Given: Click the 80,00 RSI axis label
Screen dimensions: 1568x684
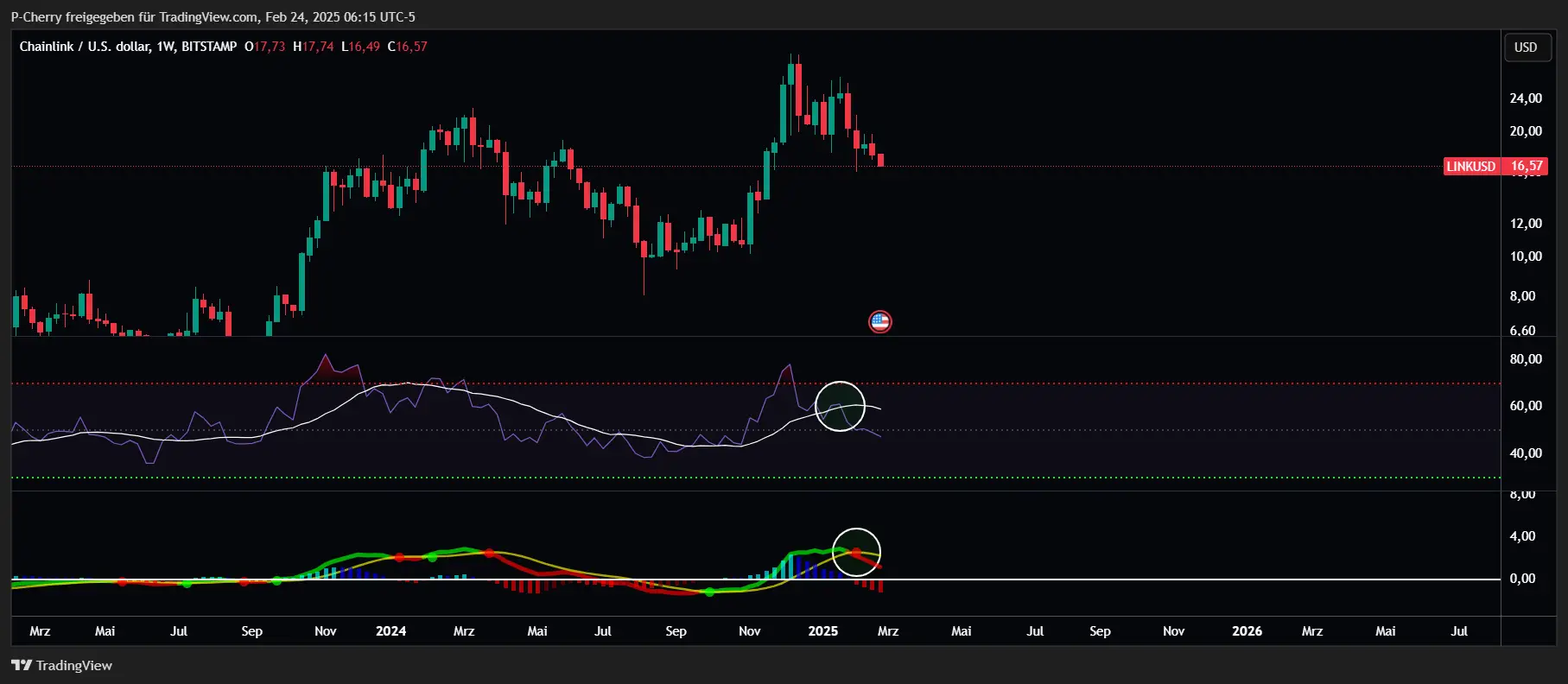Looking at the screenshot, I should pos(1526,359).
